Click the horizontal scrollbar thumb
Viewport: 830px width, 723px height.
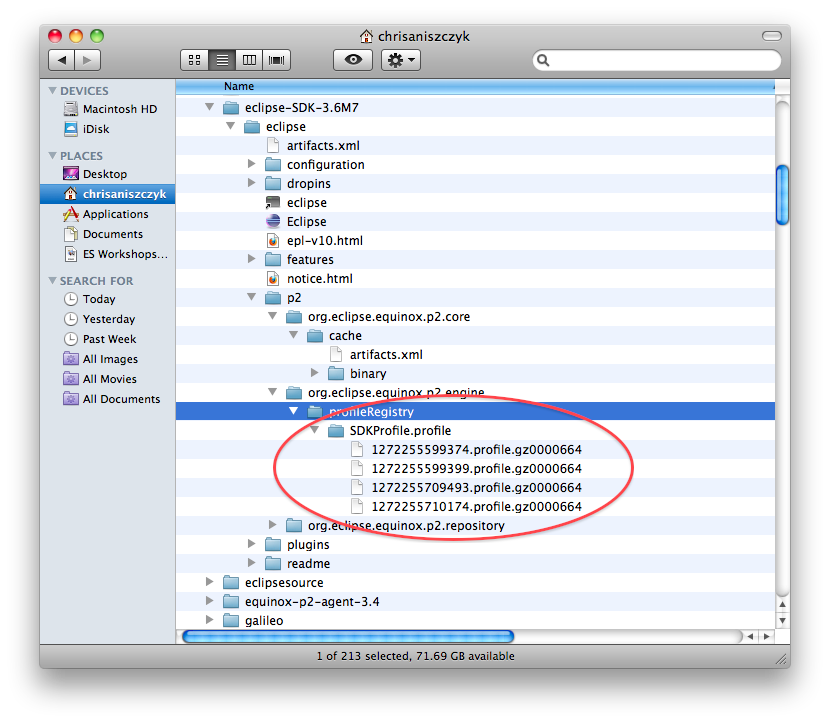click(x=348, y=636)
